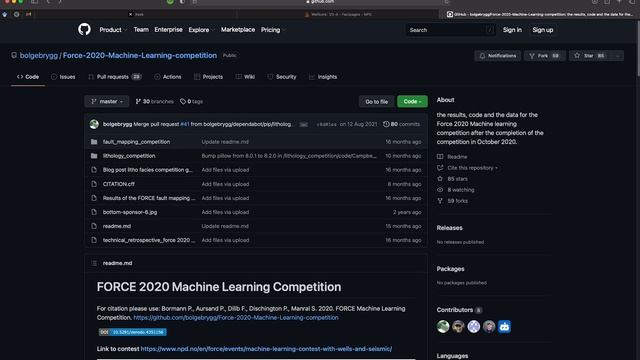Open the bolgebrygg user profile link

(x=39, y=56)
